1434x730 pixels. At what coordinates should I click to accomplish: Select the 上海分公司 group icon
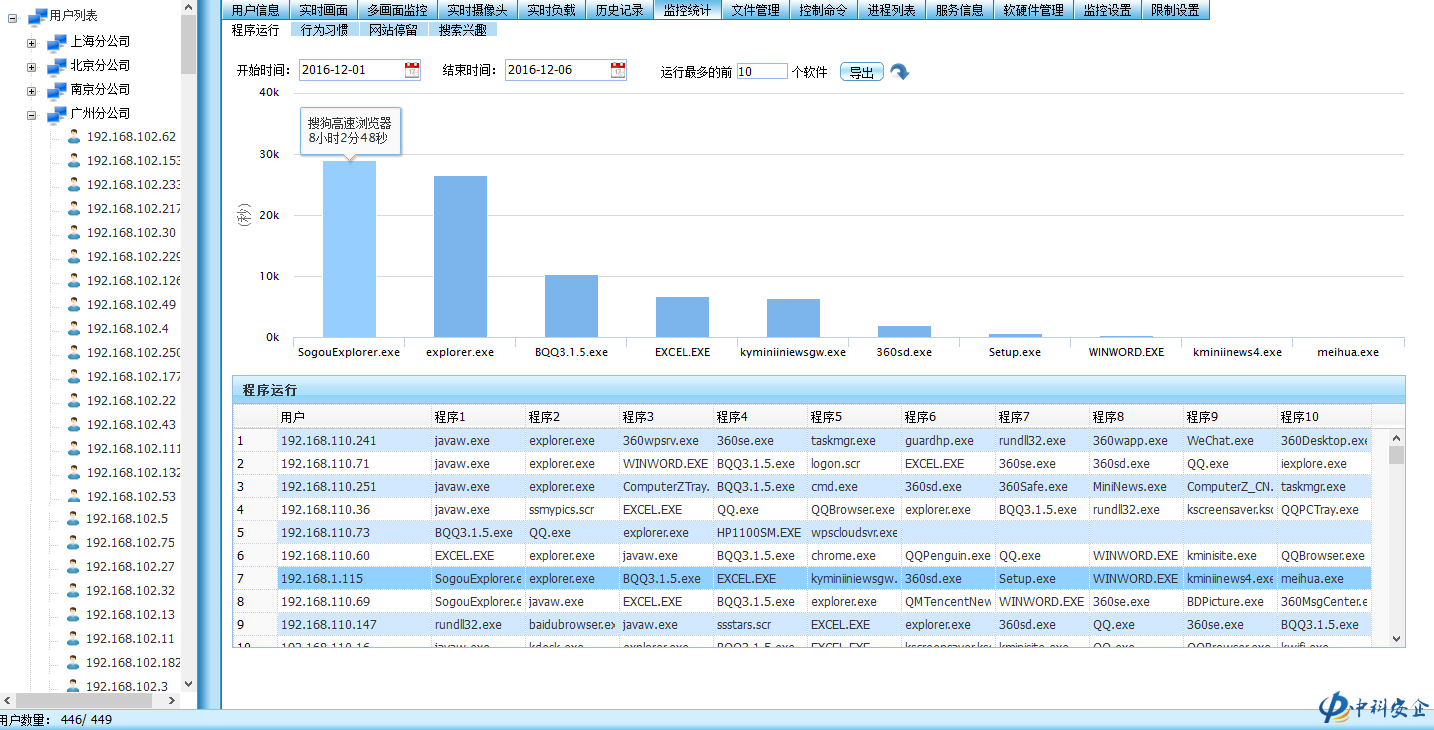pyautogui.click(x=57, y=42)
